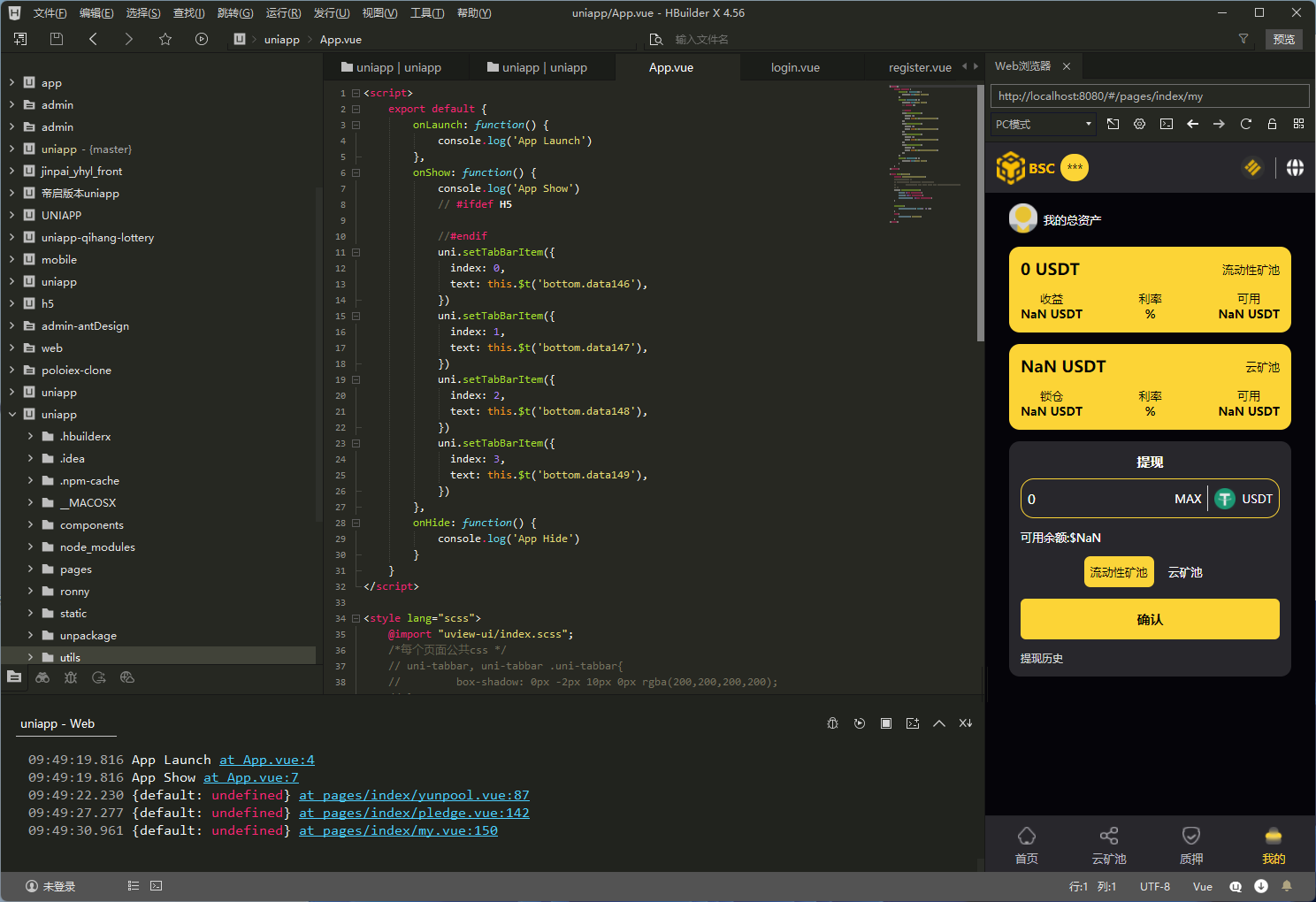The height and width of the screenshot is (902, 1316).
Task: Stop the running uniapp console task
Action: click(x=885, y=723)
